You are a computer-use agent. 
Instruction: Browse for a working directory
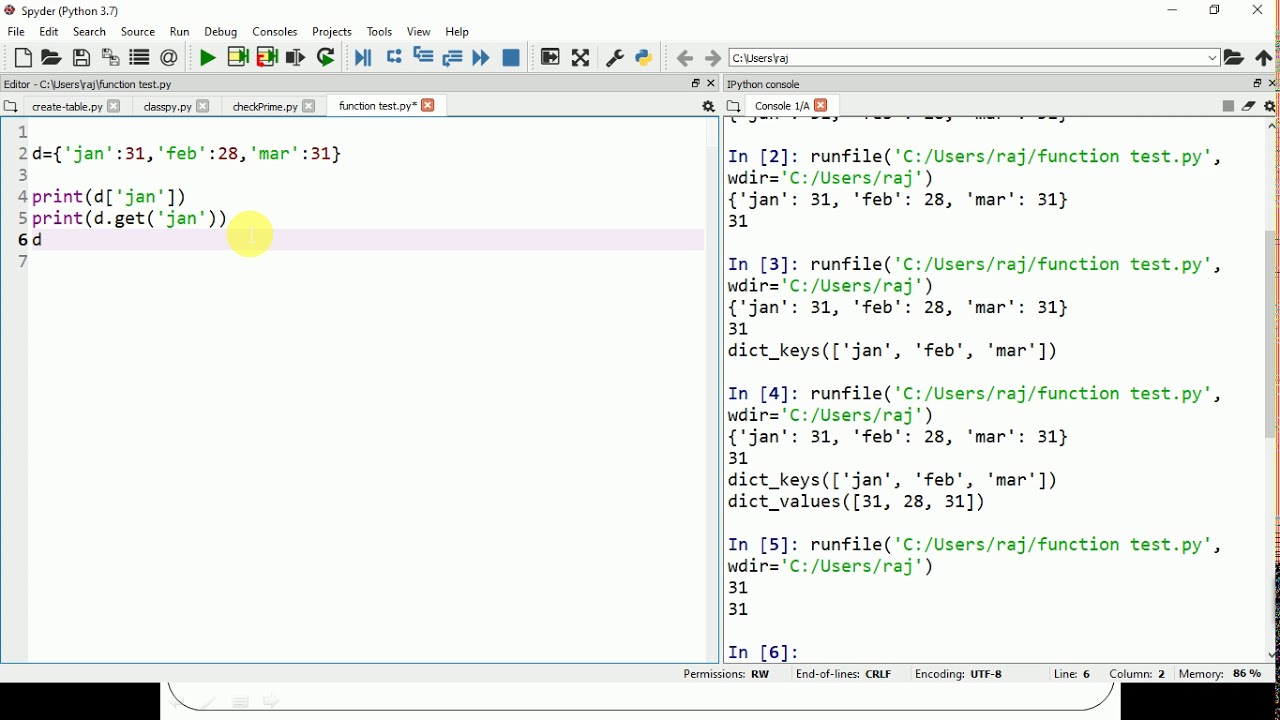click(x=1236, y=58)
